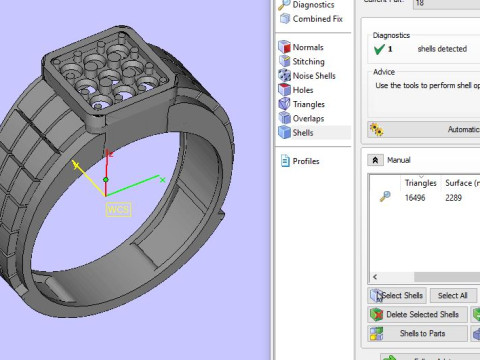
Task: Select the Overlaps icon
Action: (284, 118)
